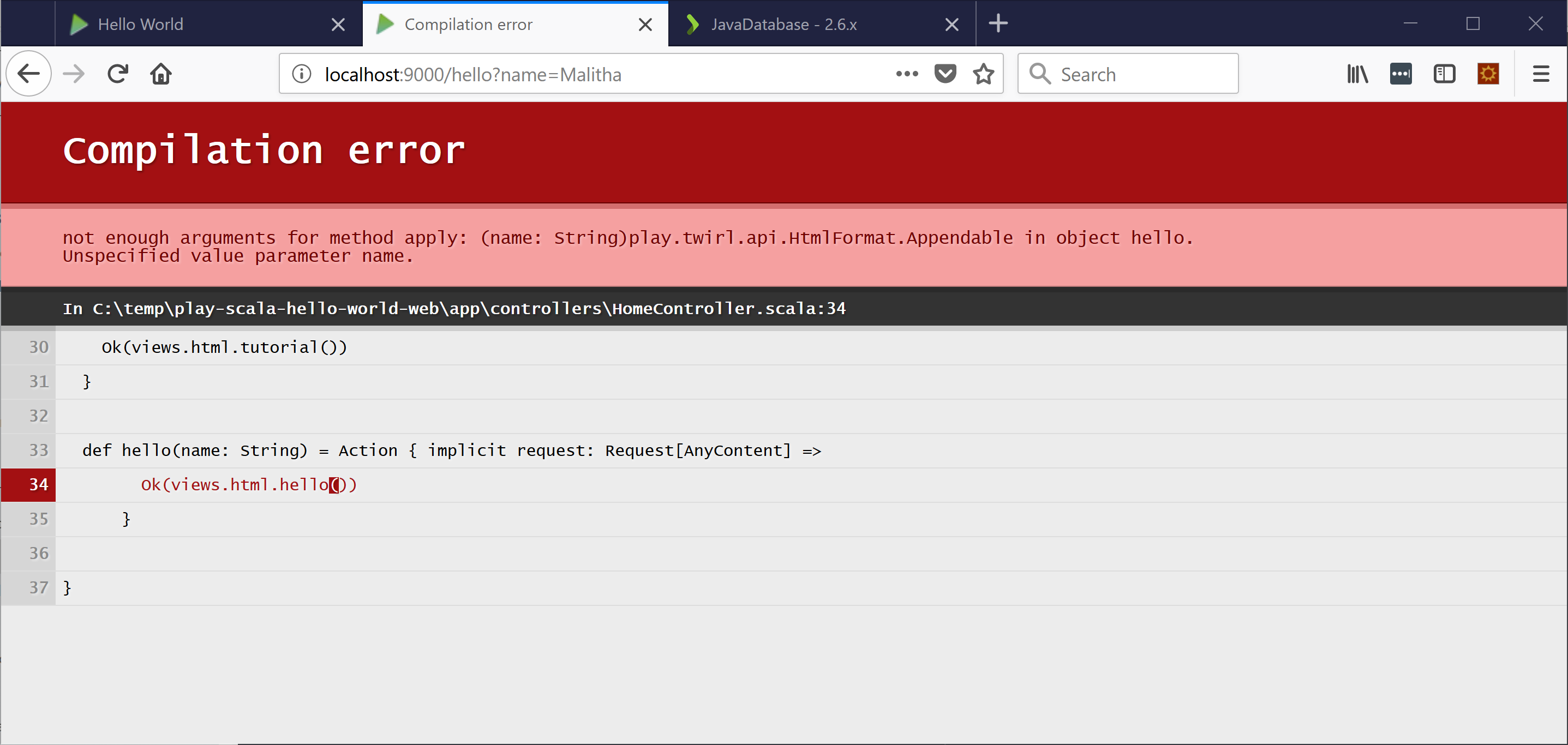Open the Library bookmarks and history icon
Viewport: 1568px width, 745px height.
click(x=1357, y=74)
